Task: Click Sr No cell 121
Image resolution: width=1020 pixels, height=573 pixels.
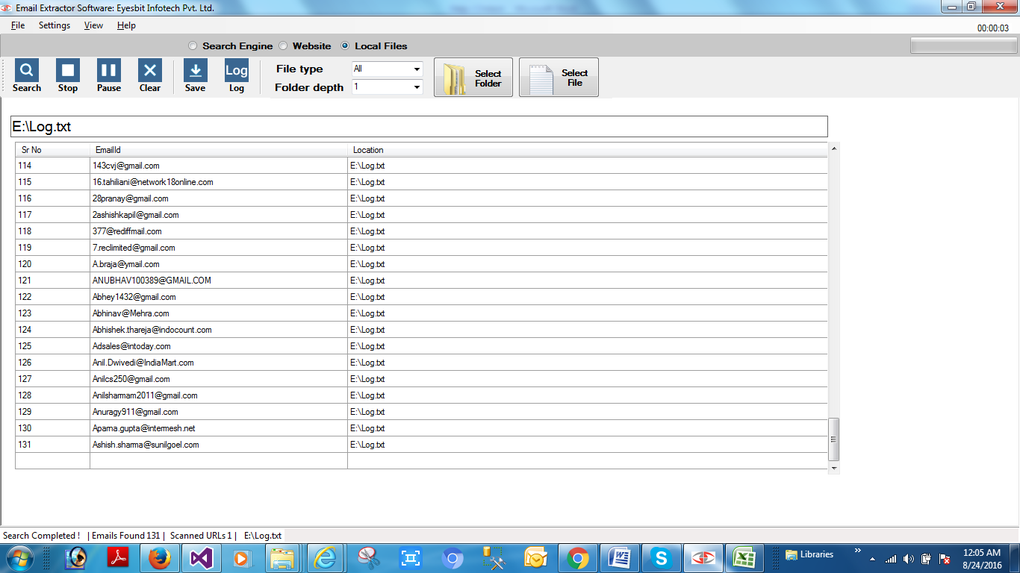Action: (53, 280)
